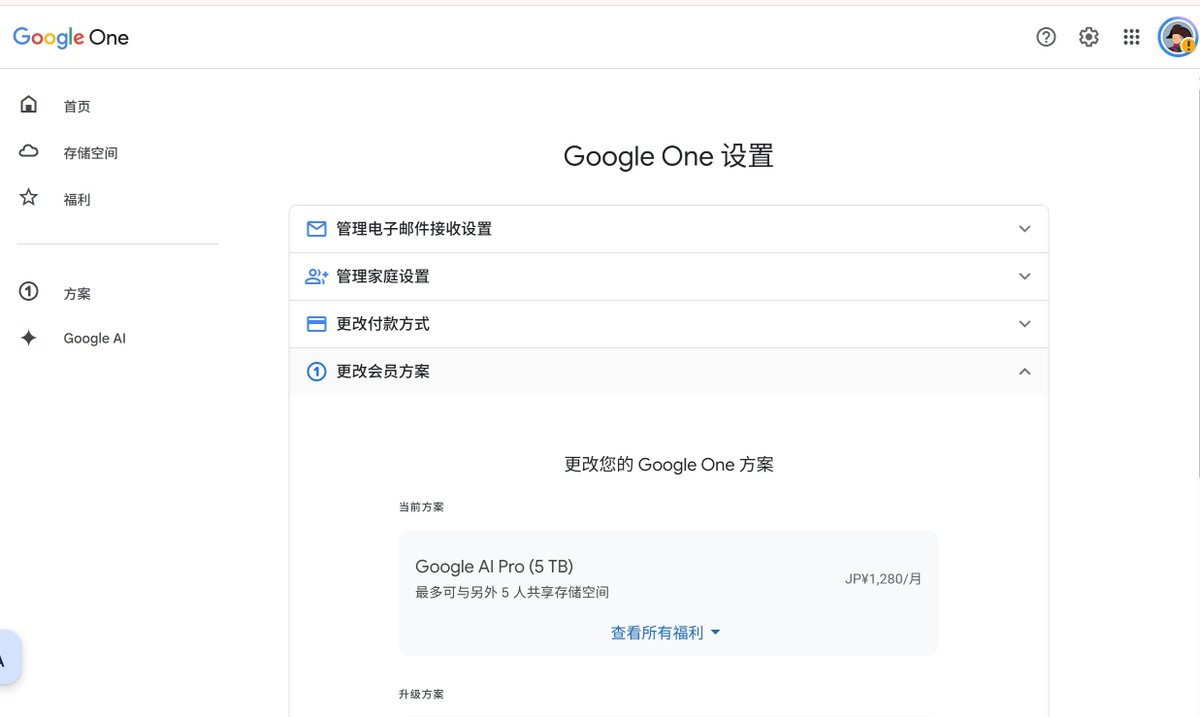
Task: Expand the 管理电子邮件接收设置 chevron
Action: 1024,229
